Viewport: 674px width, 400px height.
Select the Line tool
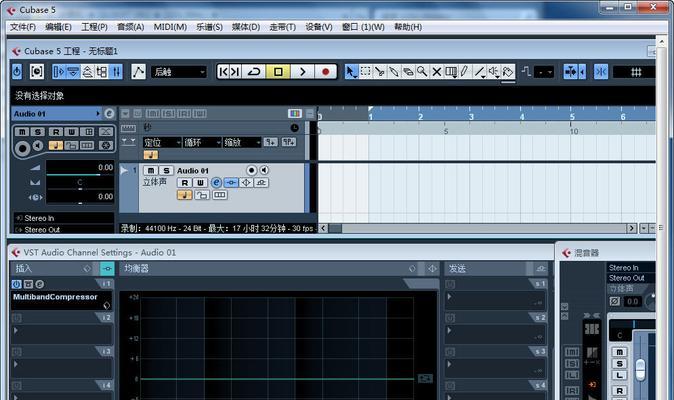pos(479,71)
